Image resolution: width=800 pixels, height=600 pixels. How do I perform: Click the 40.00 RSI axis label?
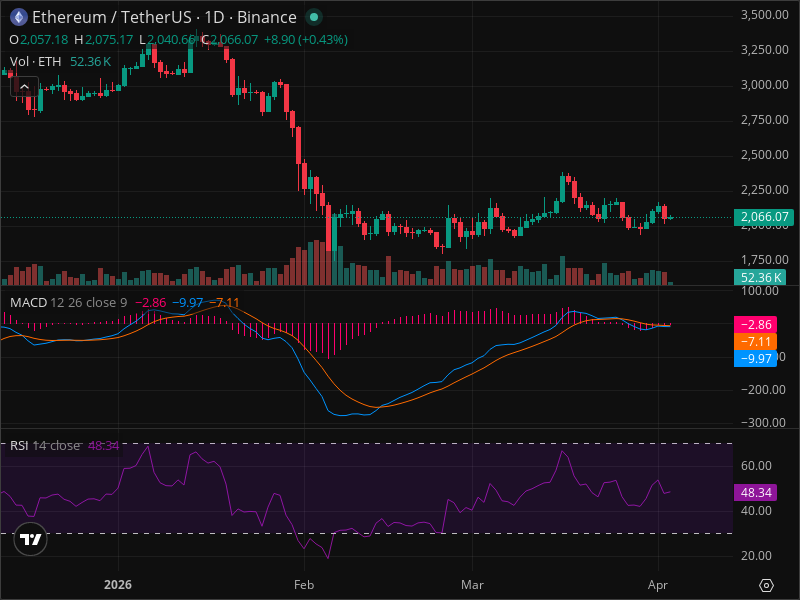756,511
